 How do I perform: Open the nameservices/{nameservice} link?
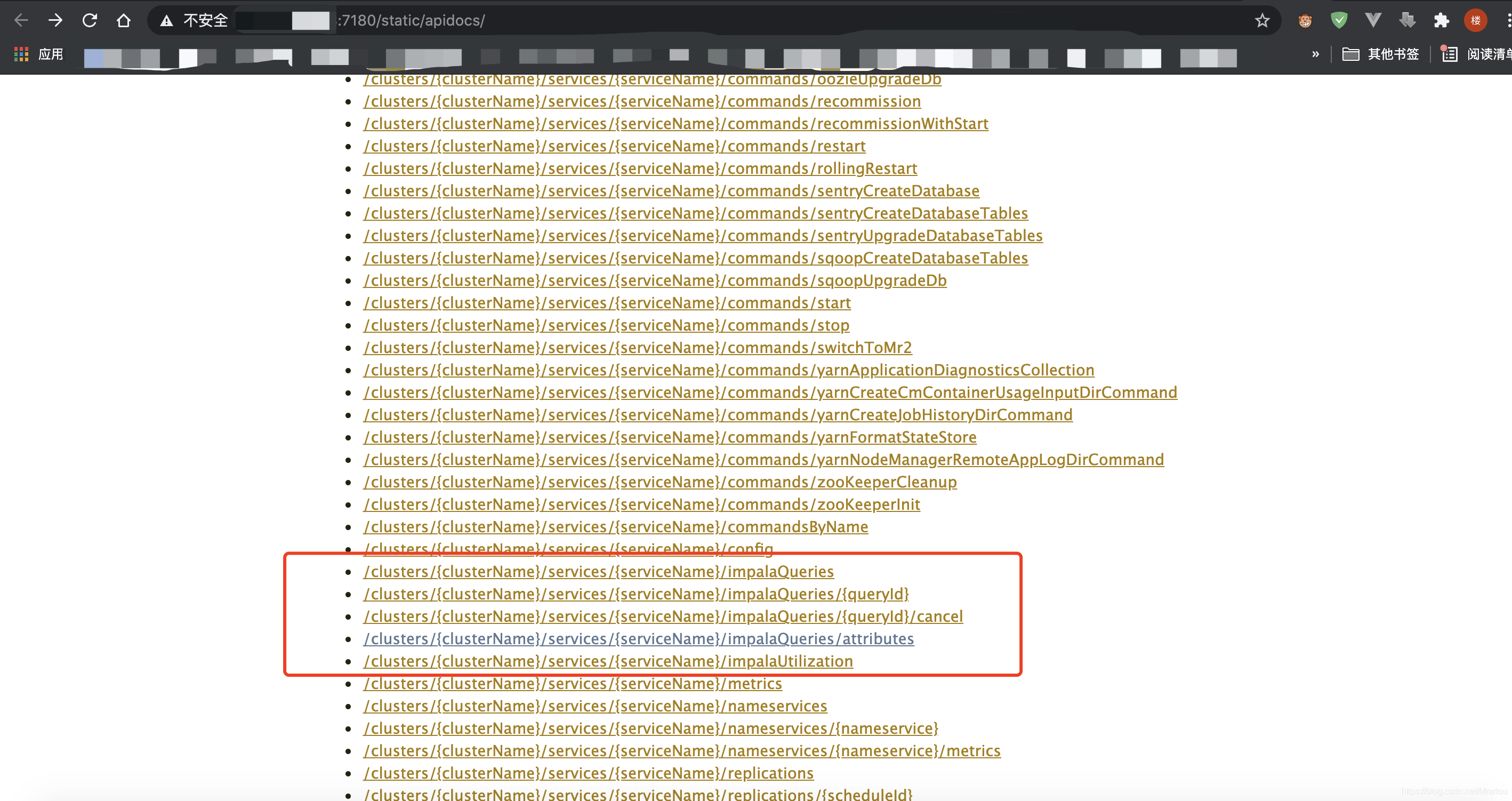pyautogui.click(x=651, y=728)
